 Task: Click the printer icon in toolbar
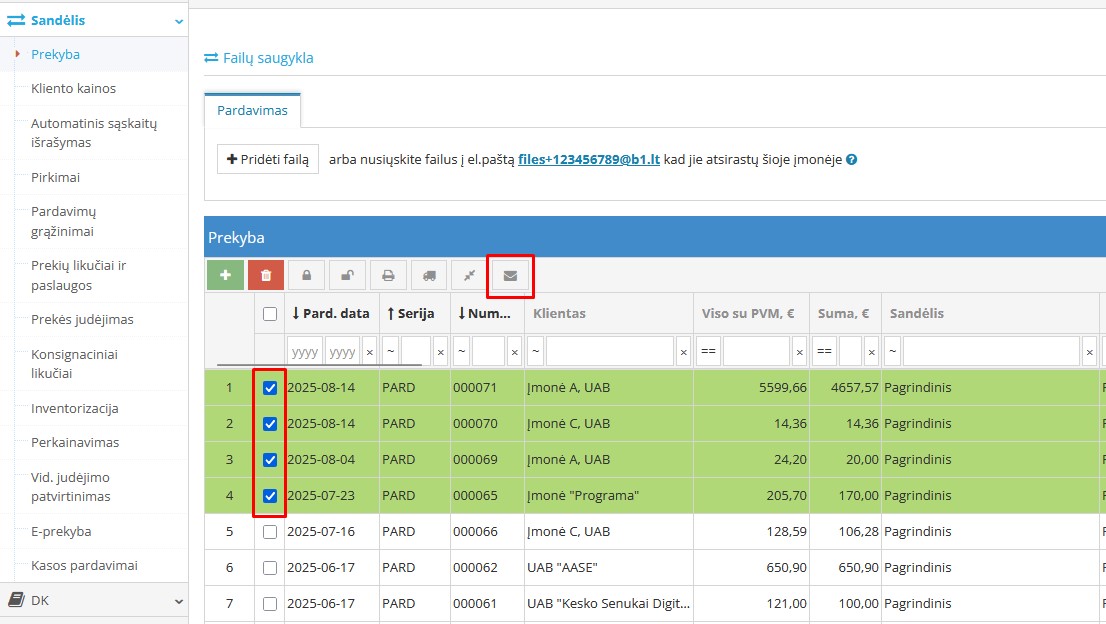click(388, 275)
